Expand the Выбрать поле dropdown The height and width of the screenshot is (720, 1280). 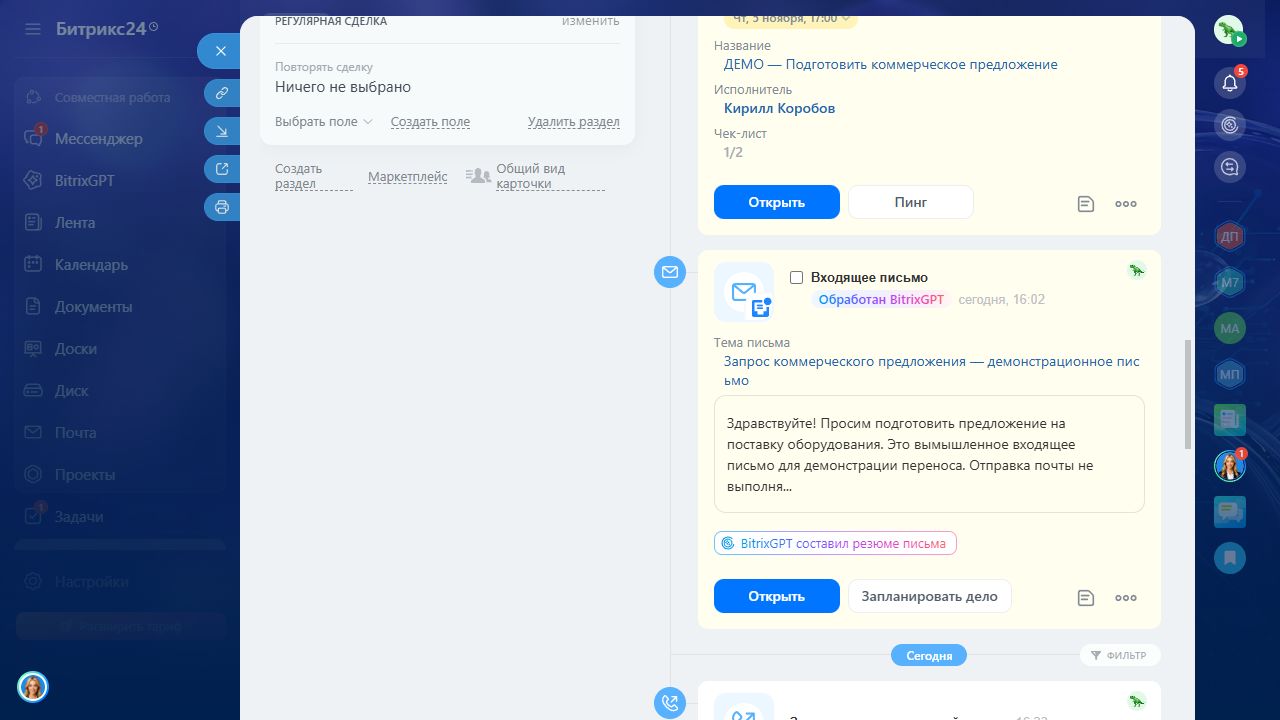(x=324, y=122)
